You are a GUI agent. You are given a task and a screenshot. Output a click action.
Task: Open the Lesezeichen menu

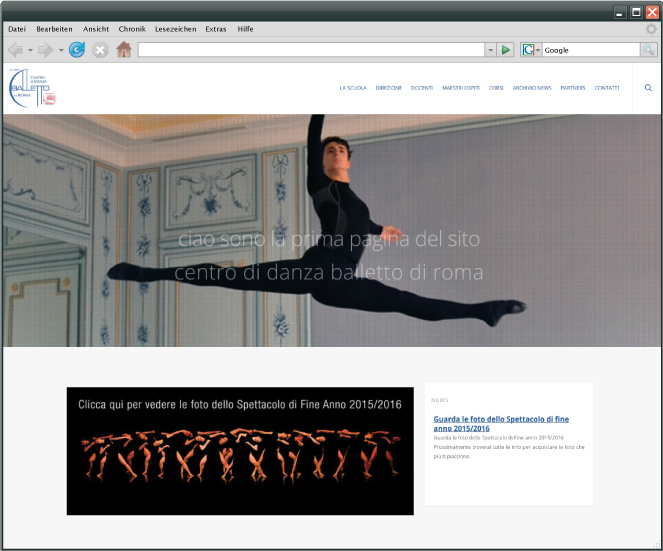pos(175,29)
